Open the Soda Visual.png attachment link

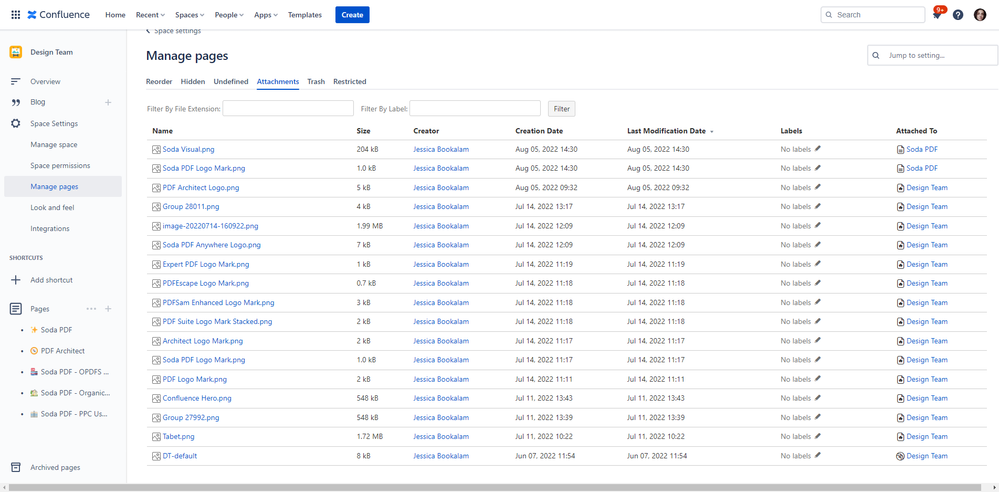[x=189, y=149]
